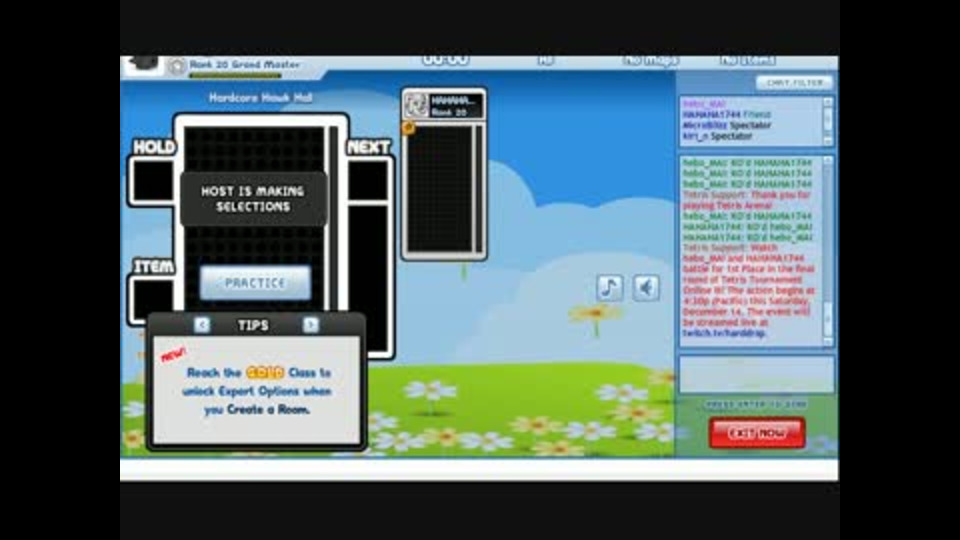Click the player list scrollbar
Image resolution: width=960 pixels, height=540 pixels.
[828, 121]
